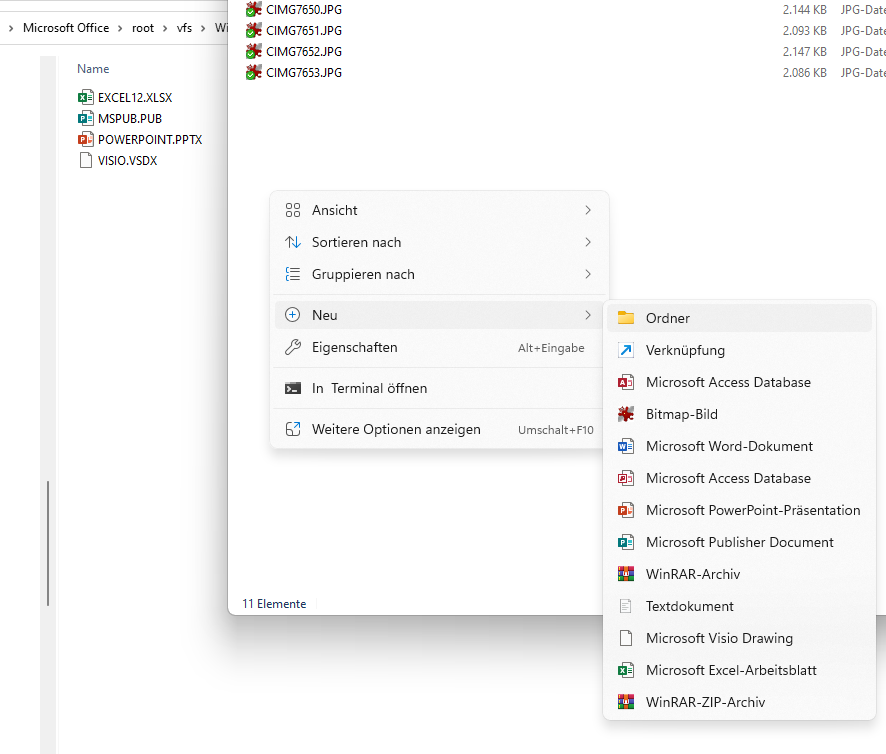Expand the Sortieren nach submenu arrow

click(588, 242)
